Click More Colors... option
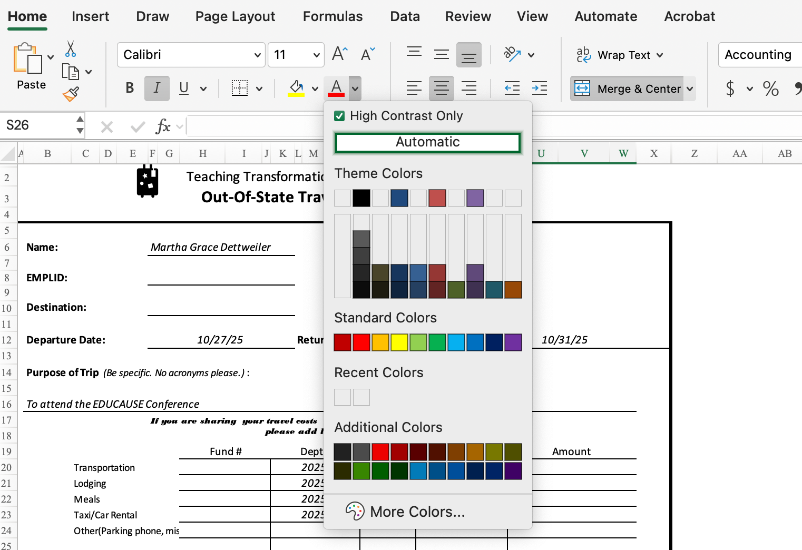This screenshot has height=550, width=802. (x=417, y=511)
